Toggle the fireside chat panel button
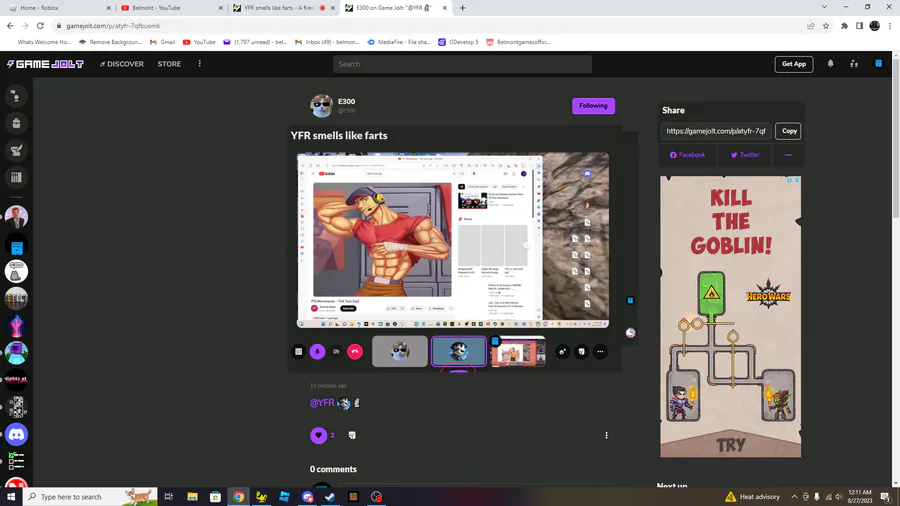 pos(298,352)
